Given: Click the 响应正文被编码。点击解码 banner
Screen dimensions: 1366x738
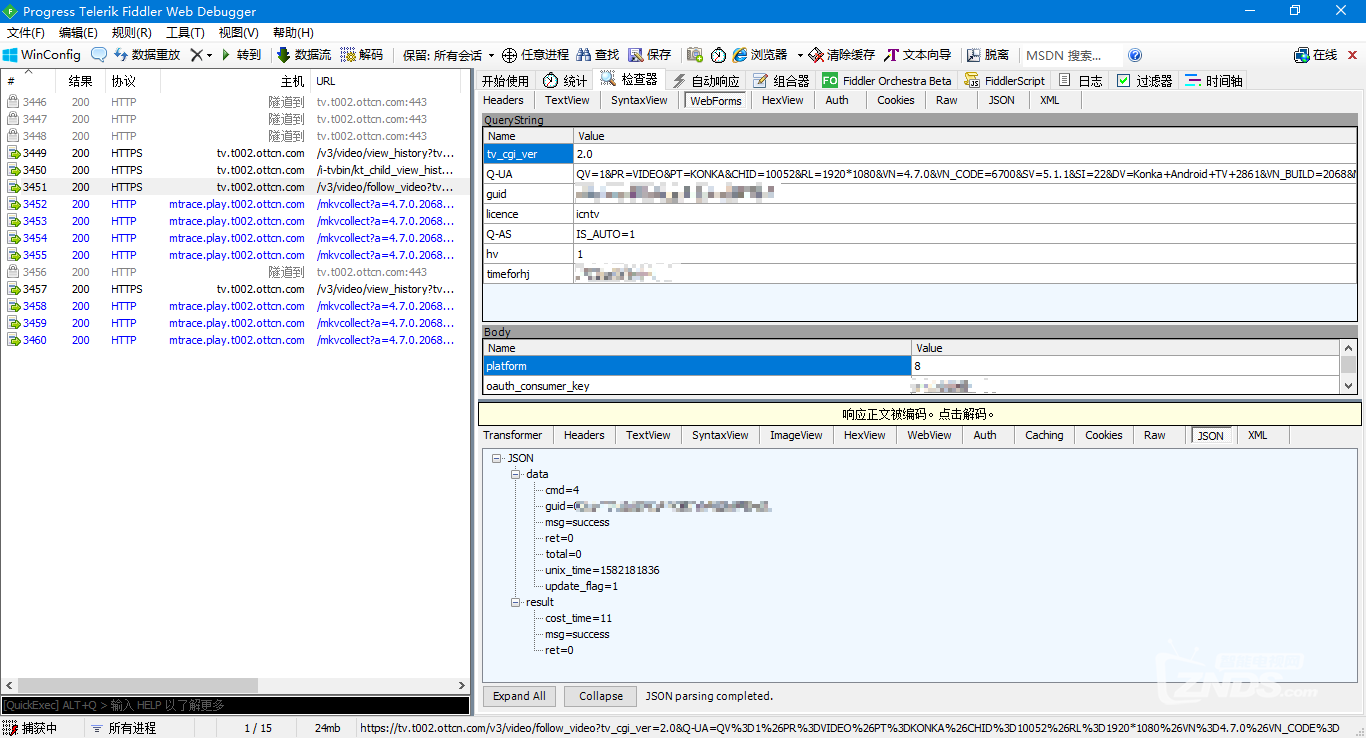Looking at the screenshot, I should [919, 414].
